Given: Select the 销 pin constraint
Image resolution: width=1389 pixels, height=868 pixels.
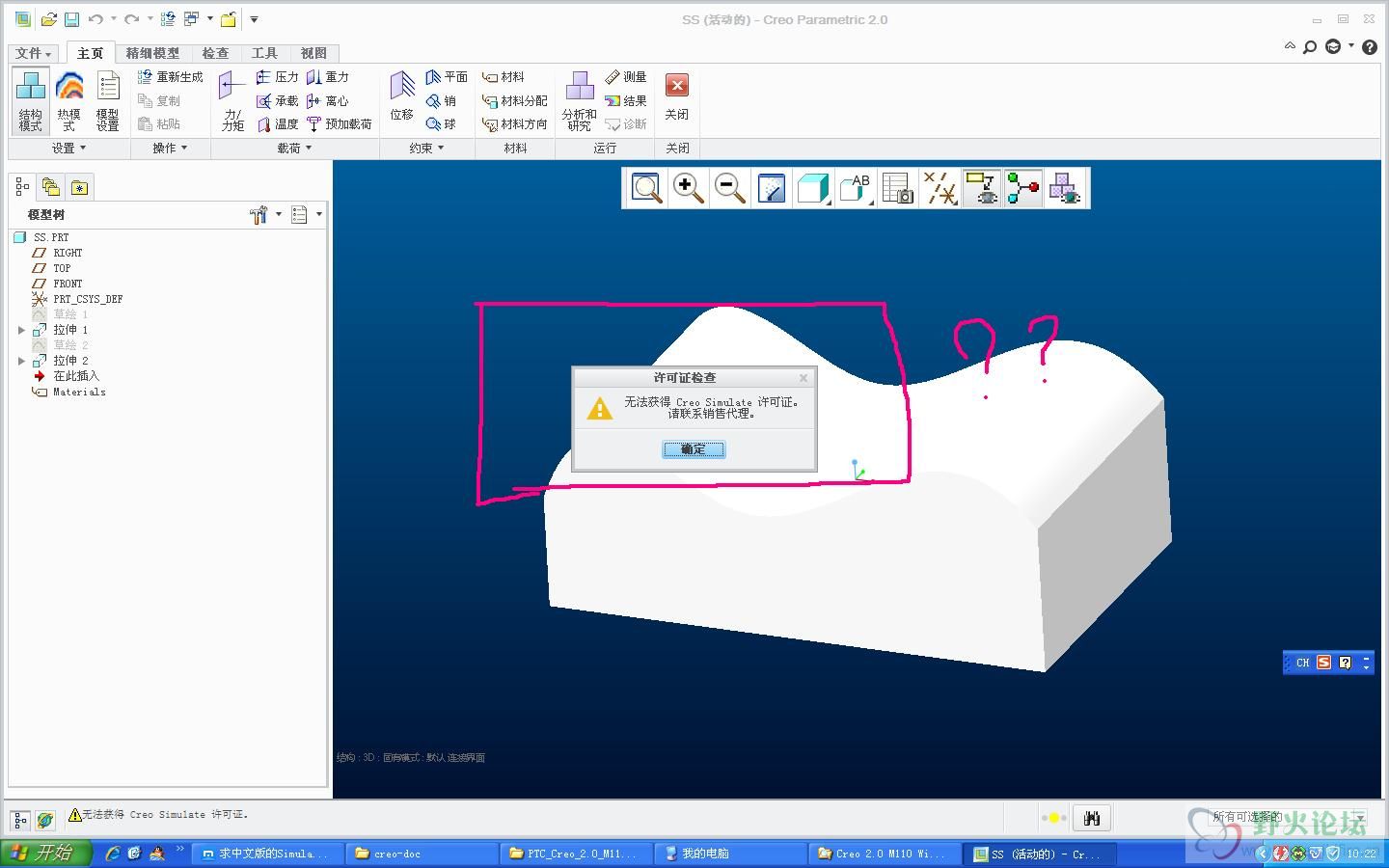Looking at the screenshot, I should tap(441, 100).
